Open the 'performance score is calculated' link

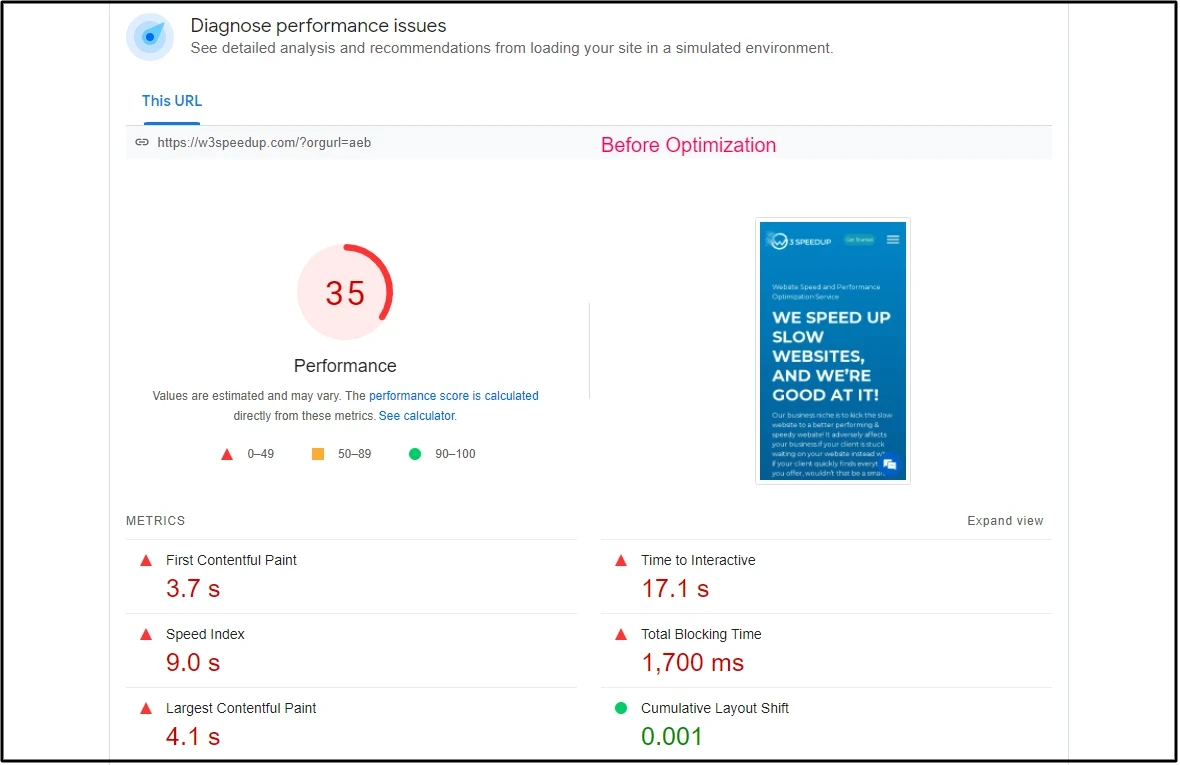(x=453, y=396)
